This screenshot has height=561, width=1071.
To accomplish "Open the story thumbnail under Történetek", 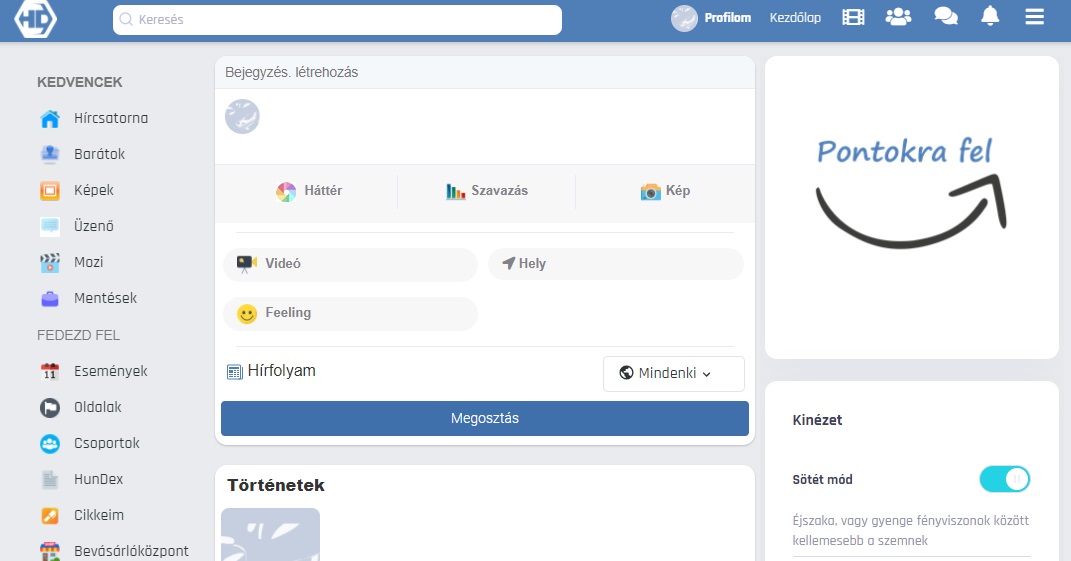I will coord(270,535).
